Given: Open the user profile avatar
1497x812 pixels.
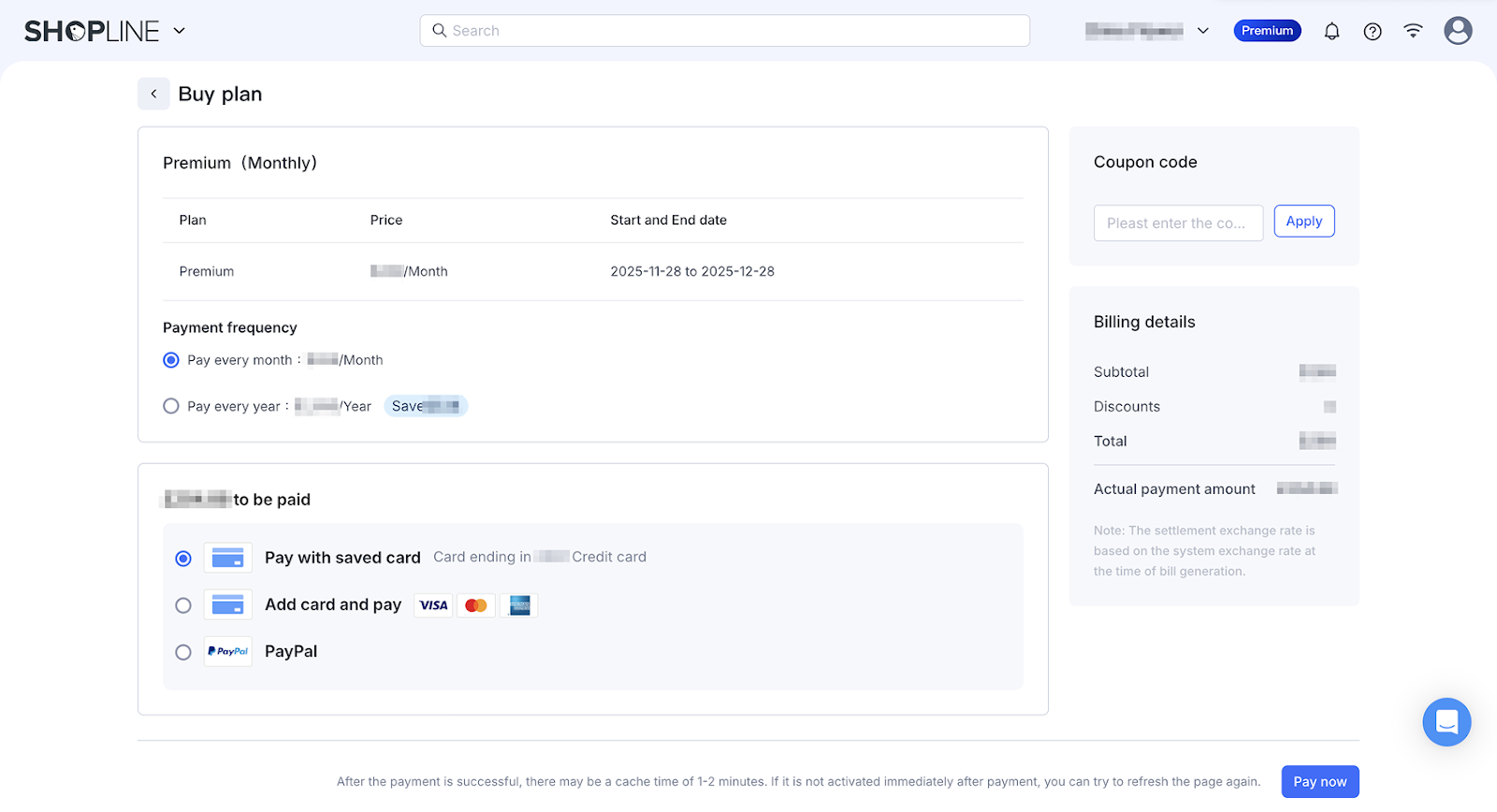Looking at the screenshot, I should [x=1458, y=31].
